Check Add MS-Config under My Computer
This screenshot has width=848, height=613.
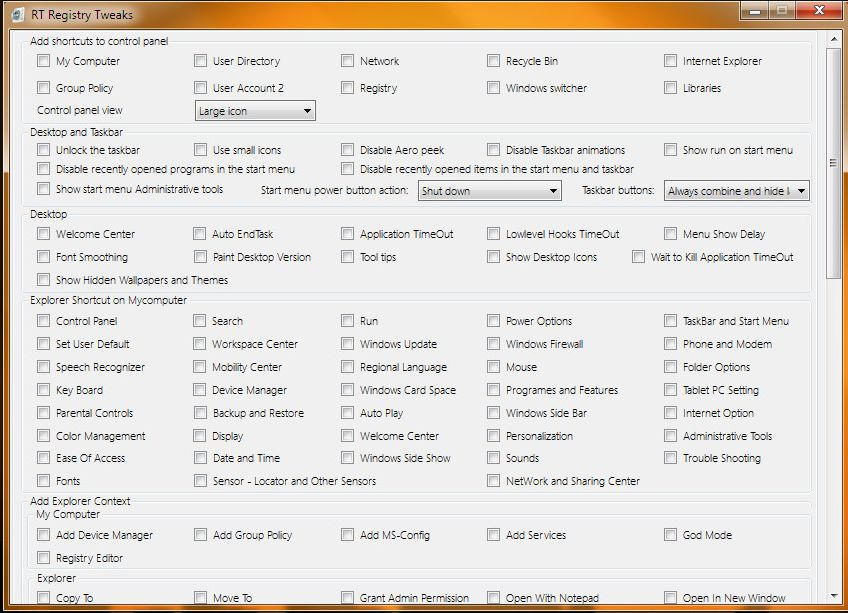click(347, 535)
